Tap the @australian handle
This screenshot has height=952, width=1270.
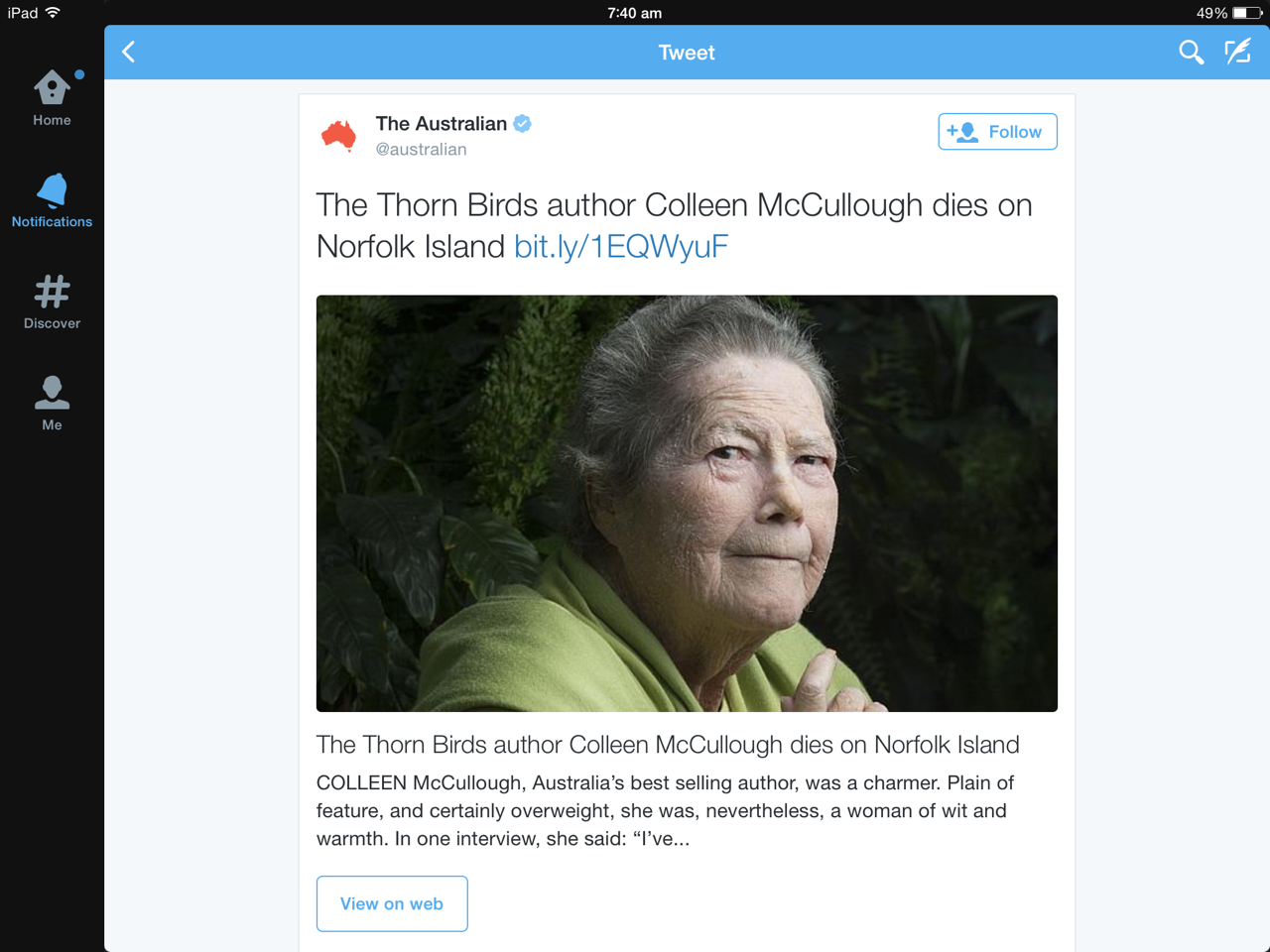(421, 150)
